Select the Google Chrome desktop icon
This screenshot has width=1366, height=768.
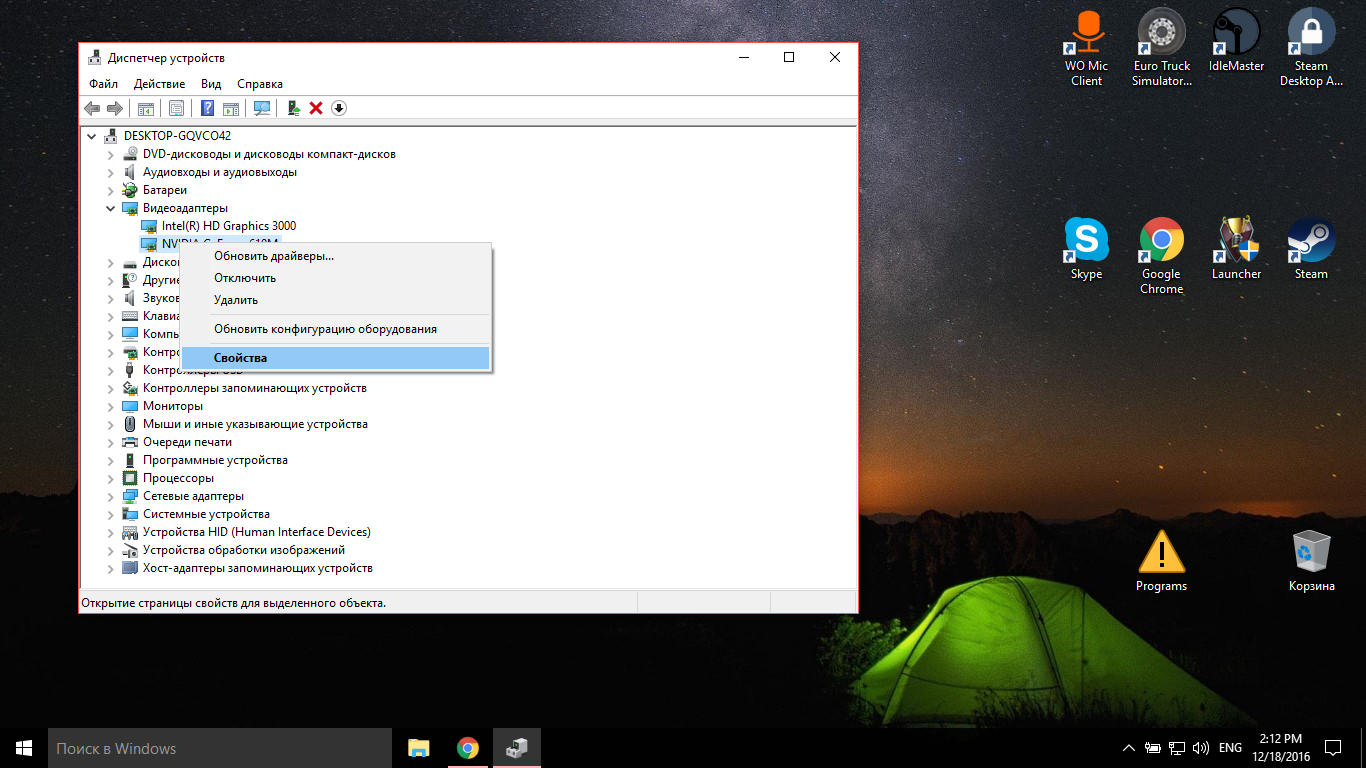(x=1161, y=257)
